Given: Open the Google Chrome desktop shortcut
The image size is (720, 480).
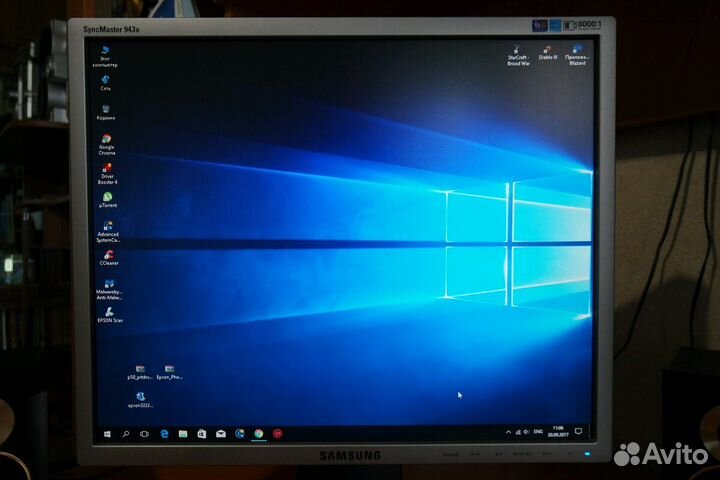Looking at the screenshot, I should (x=106, y=140).
